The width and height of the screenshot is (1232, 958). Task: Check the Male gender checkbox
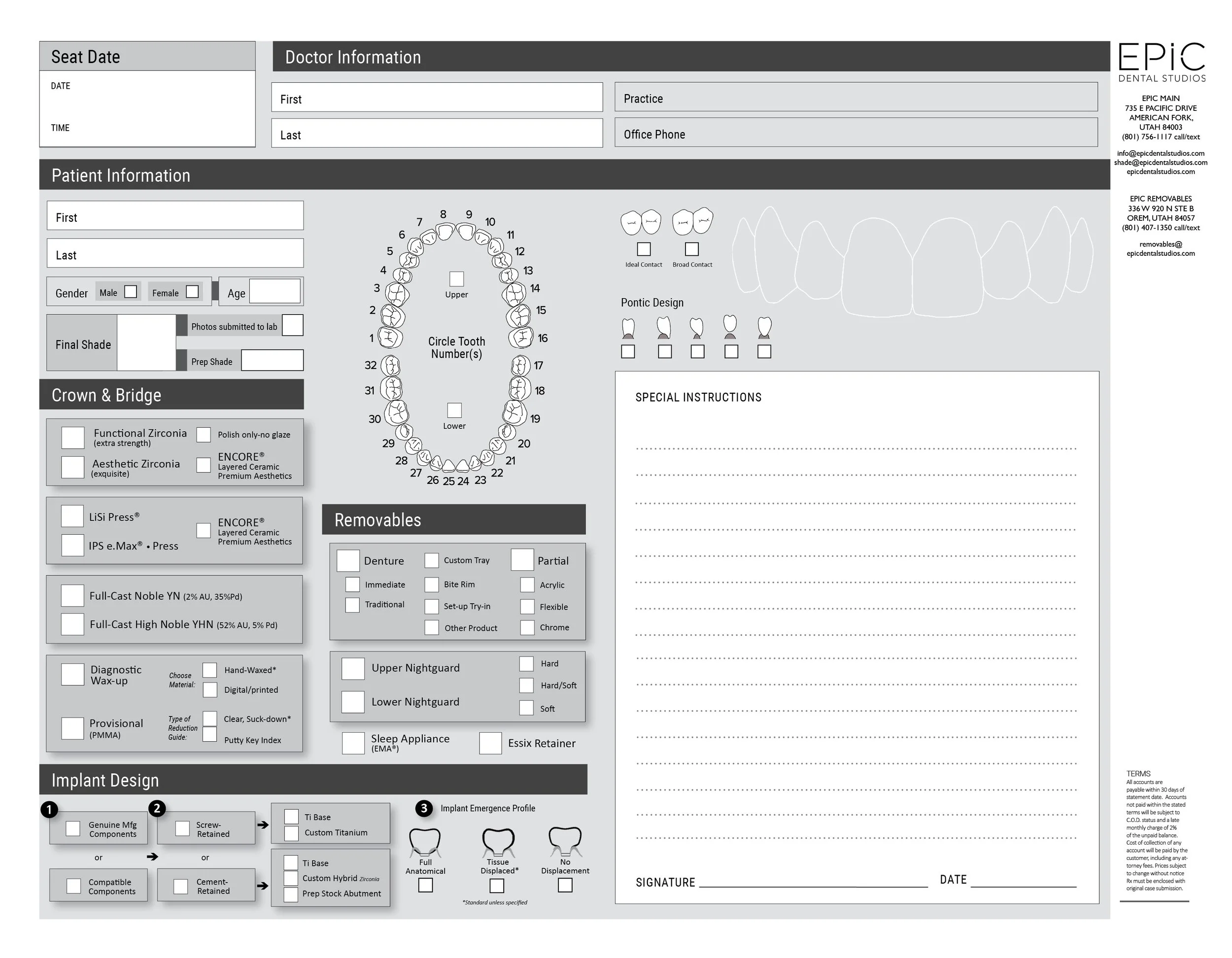tap(130, 292)
